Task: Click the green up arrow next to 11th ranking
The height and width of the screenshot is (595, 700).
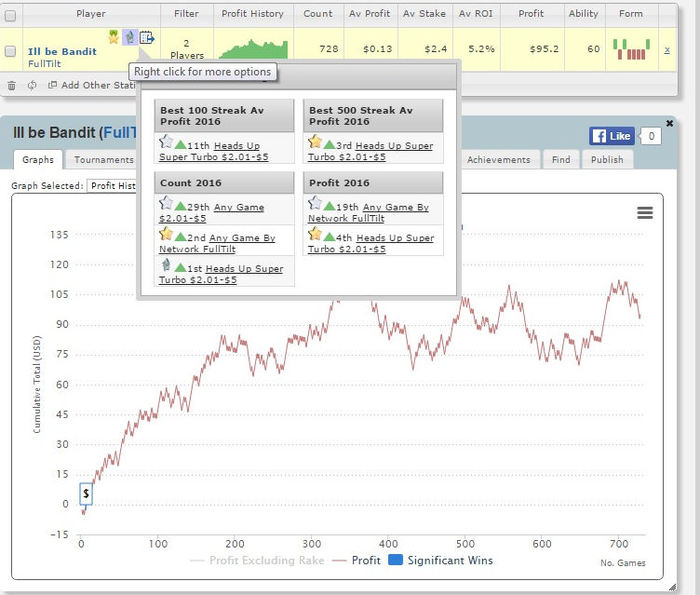Action: click(180, 145)
